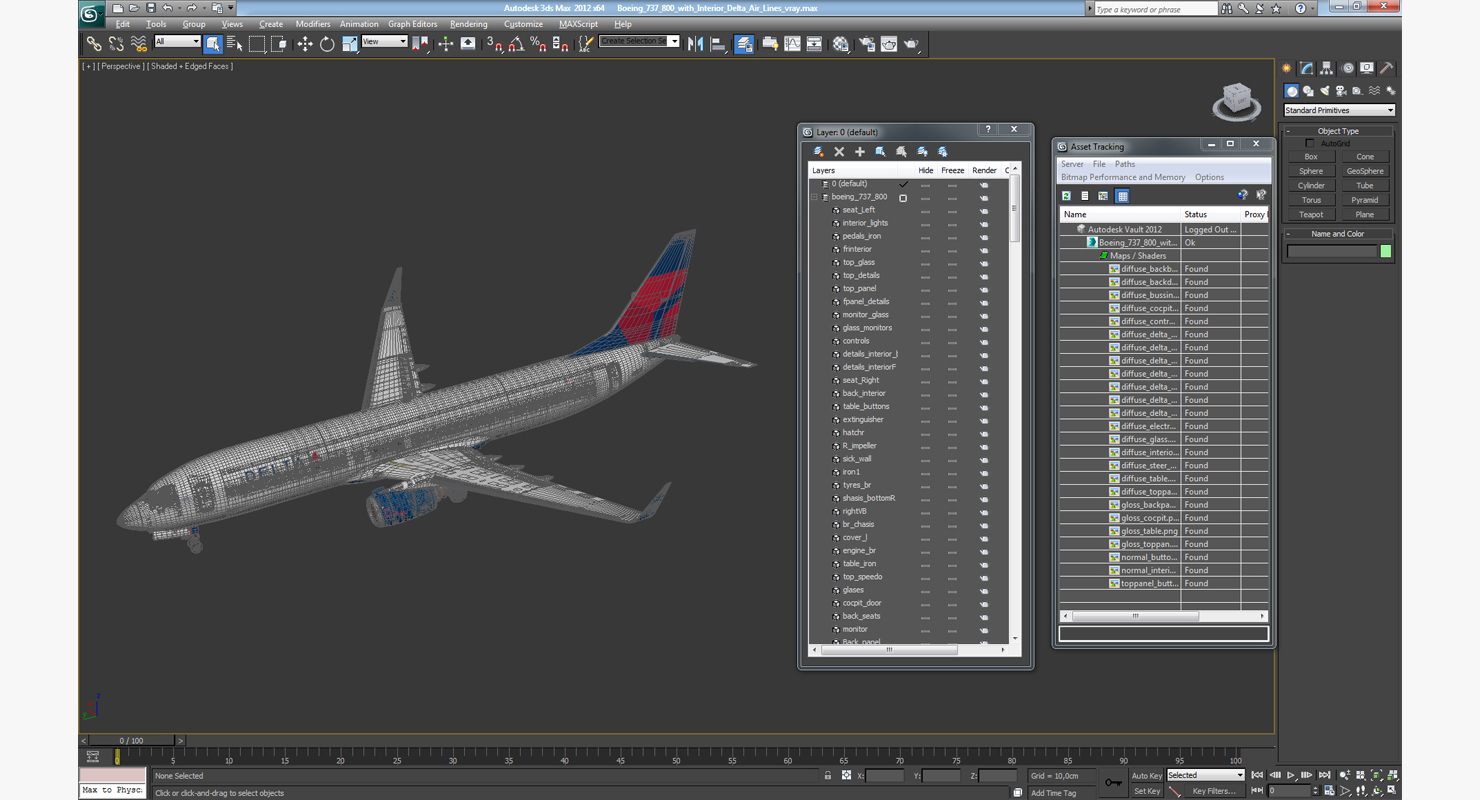The height and width of the screenshot is (800, 1480).
Task: Enable the AutoGrid checkbox
Action: click(x=1310, y=143)
